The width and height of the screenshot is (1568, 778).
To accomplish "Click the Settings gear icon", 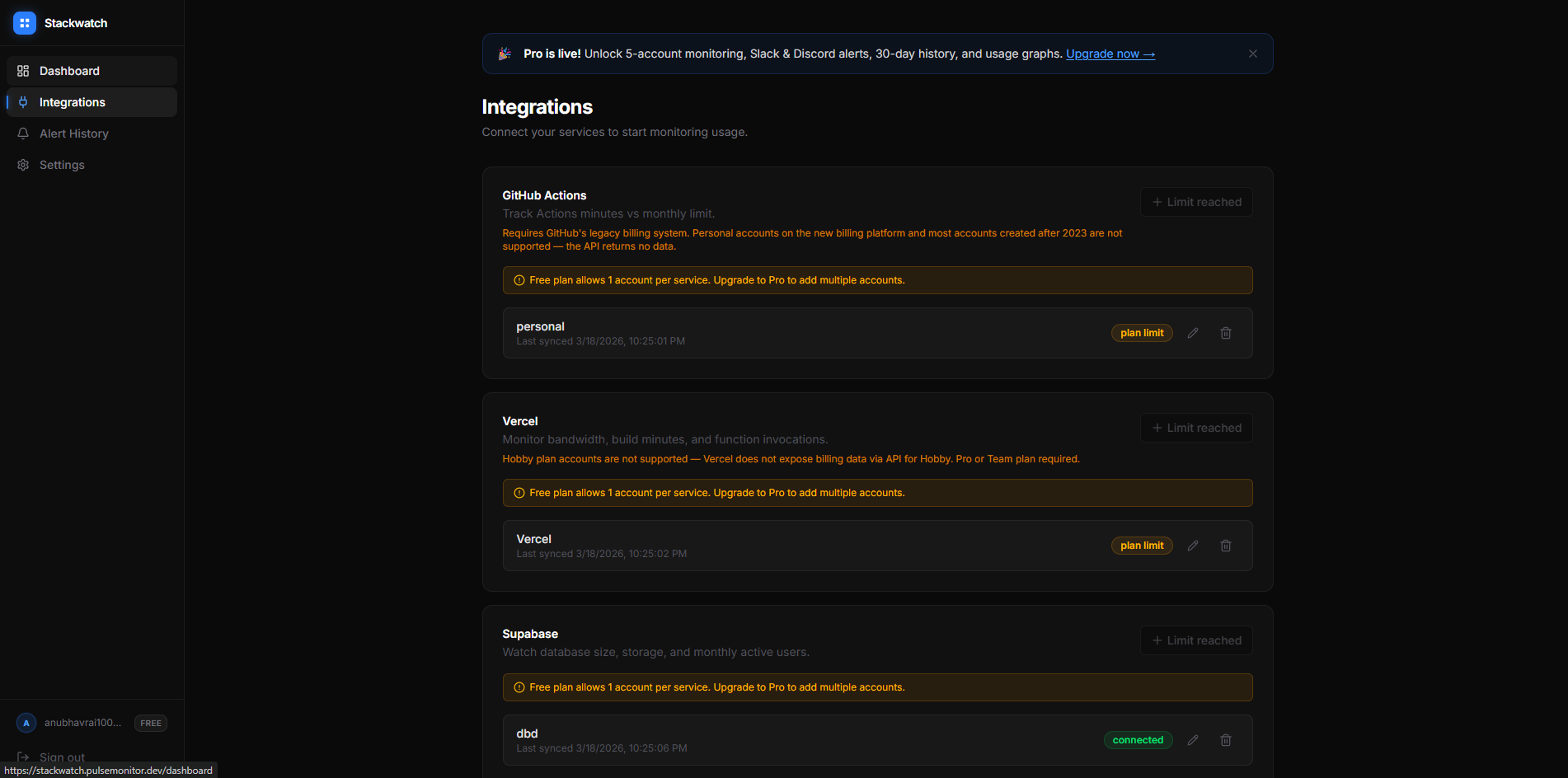I will point(23,164).
